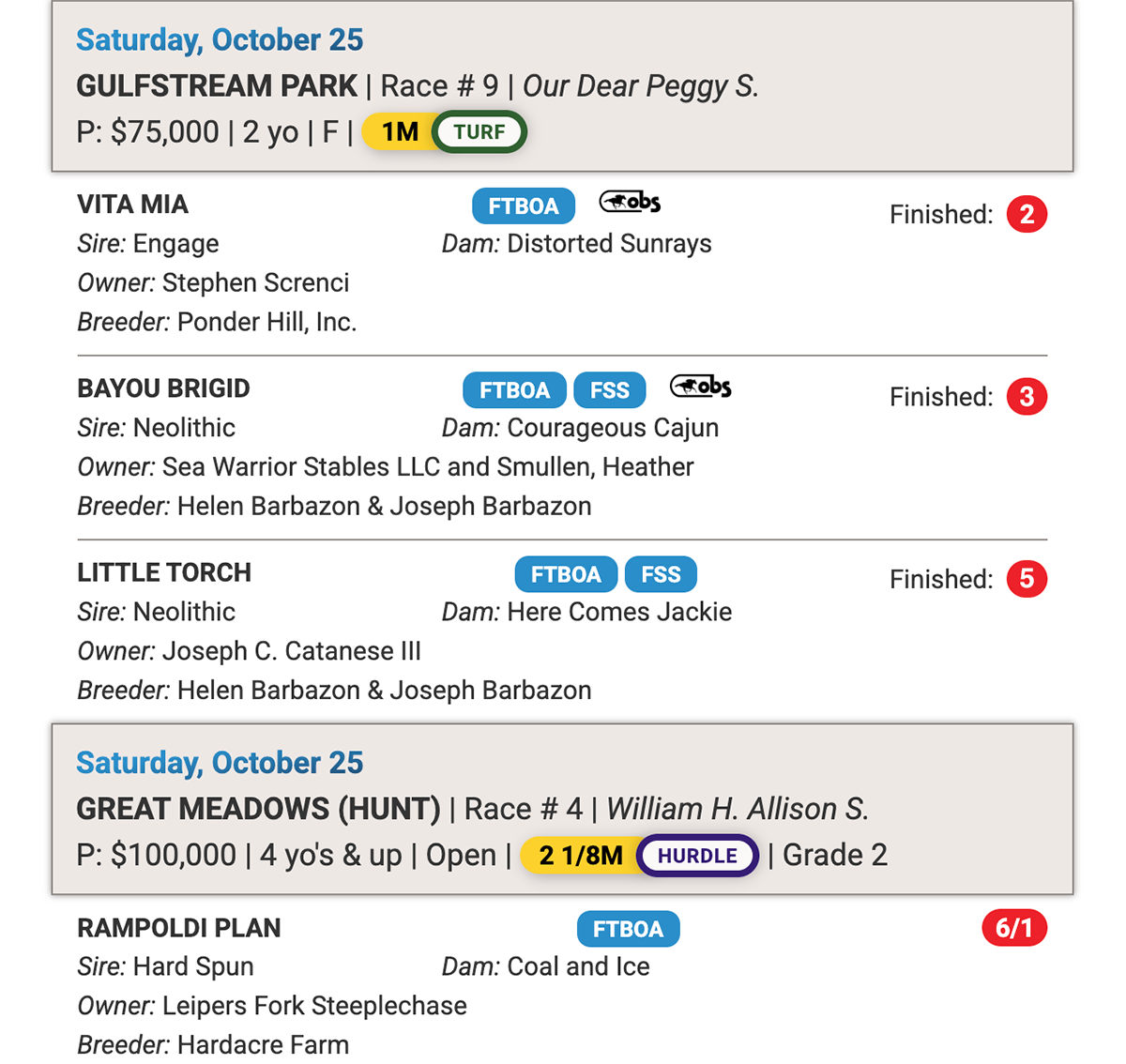Screen dimensions: 1126x1064
Task: Click the purple HURDLE surface pill
Action: click(697, 856)
